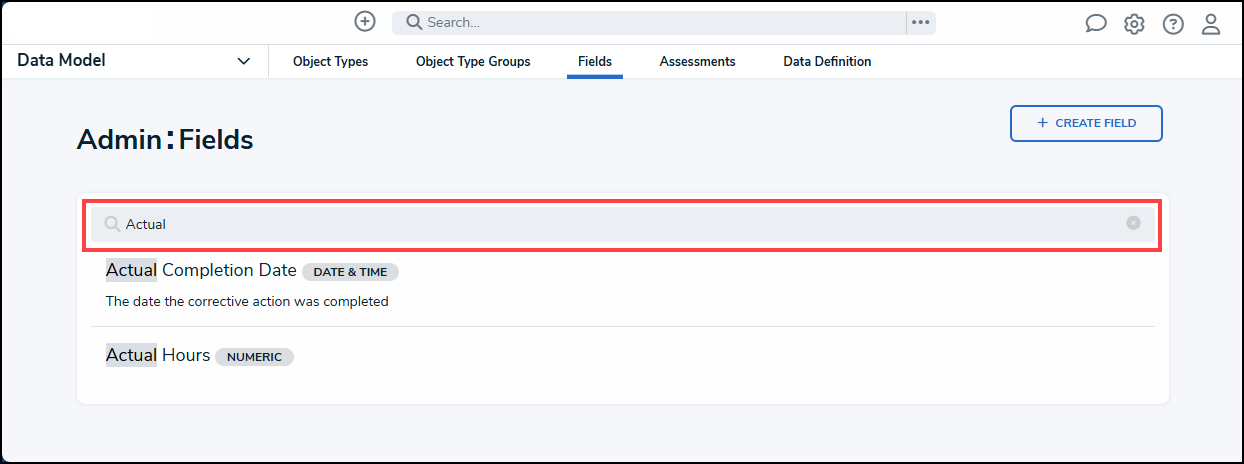
Task: Click the Admin: Fields page heading
Action: click(165, 140)
